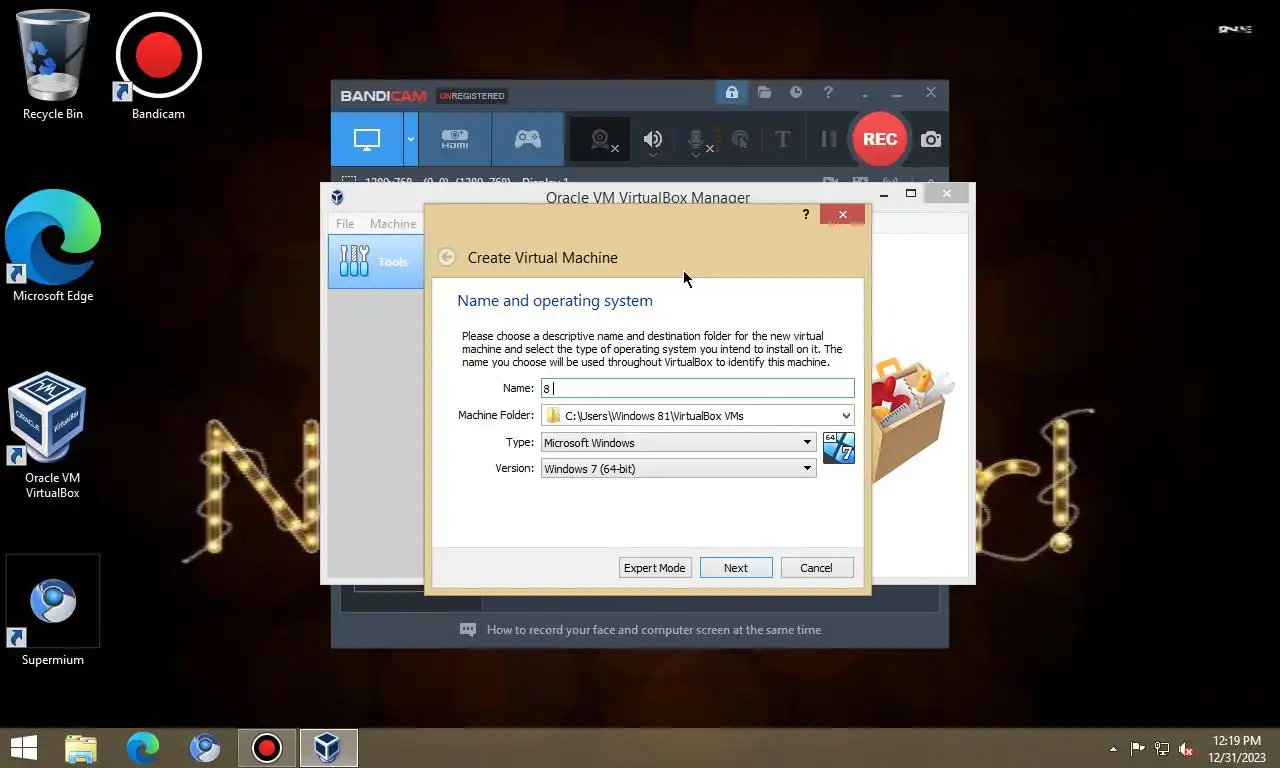Click Bandicam lock icon

click(731, 93)
